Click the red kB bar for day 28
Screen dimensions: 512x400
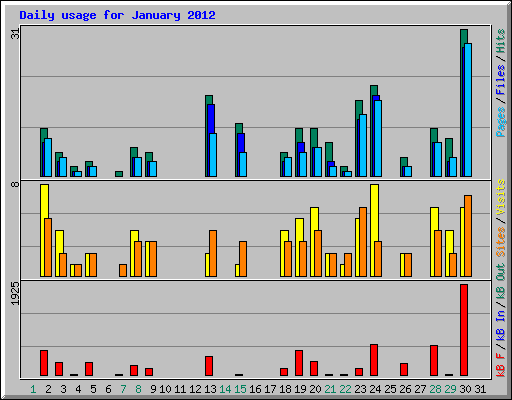pyautogui.click(x=434, y=361)
